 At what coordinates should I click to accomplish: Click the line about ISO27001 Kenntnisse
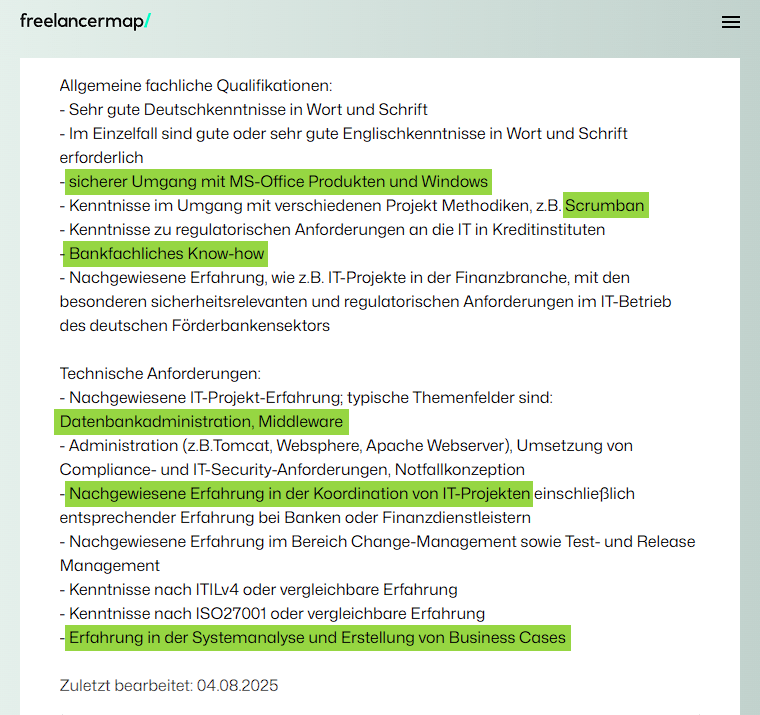(272, 614)
